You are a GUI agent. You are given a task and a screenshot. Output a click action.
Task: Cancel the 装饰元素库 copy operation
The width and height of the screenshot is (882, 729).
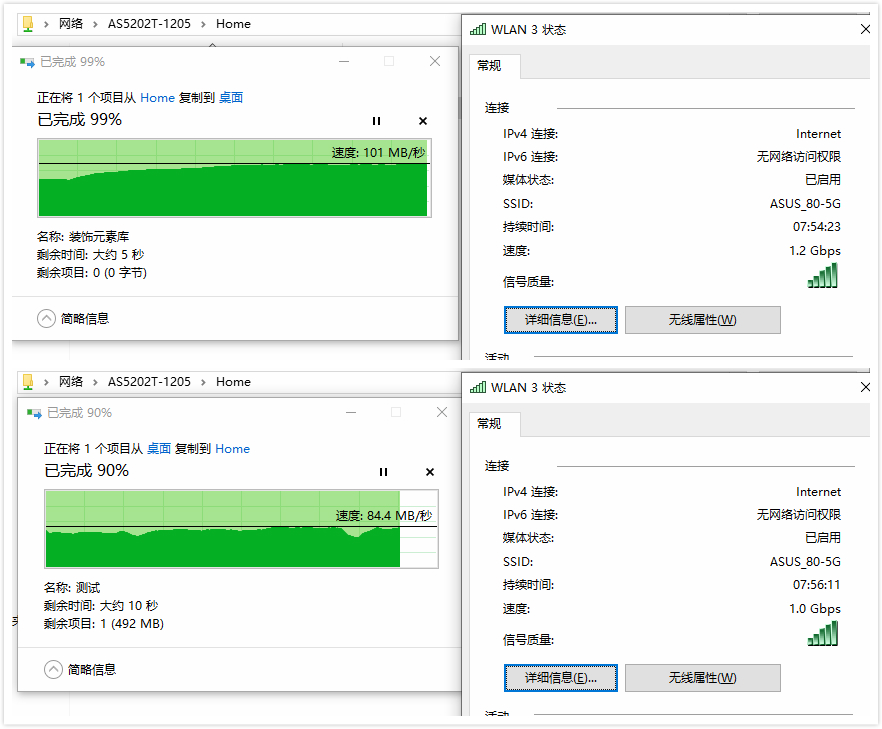(422, 120)
